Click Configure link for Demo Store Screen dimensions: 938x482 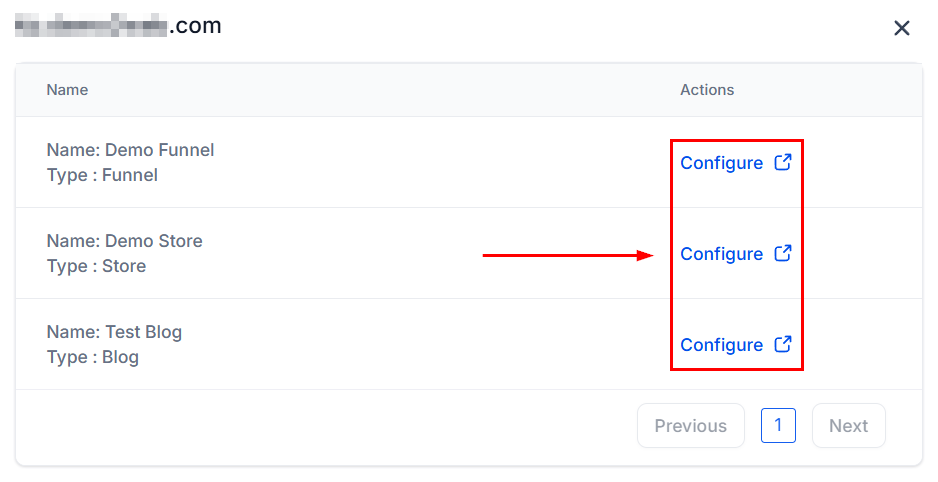click(x=721, y=254)
